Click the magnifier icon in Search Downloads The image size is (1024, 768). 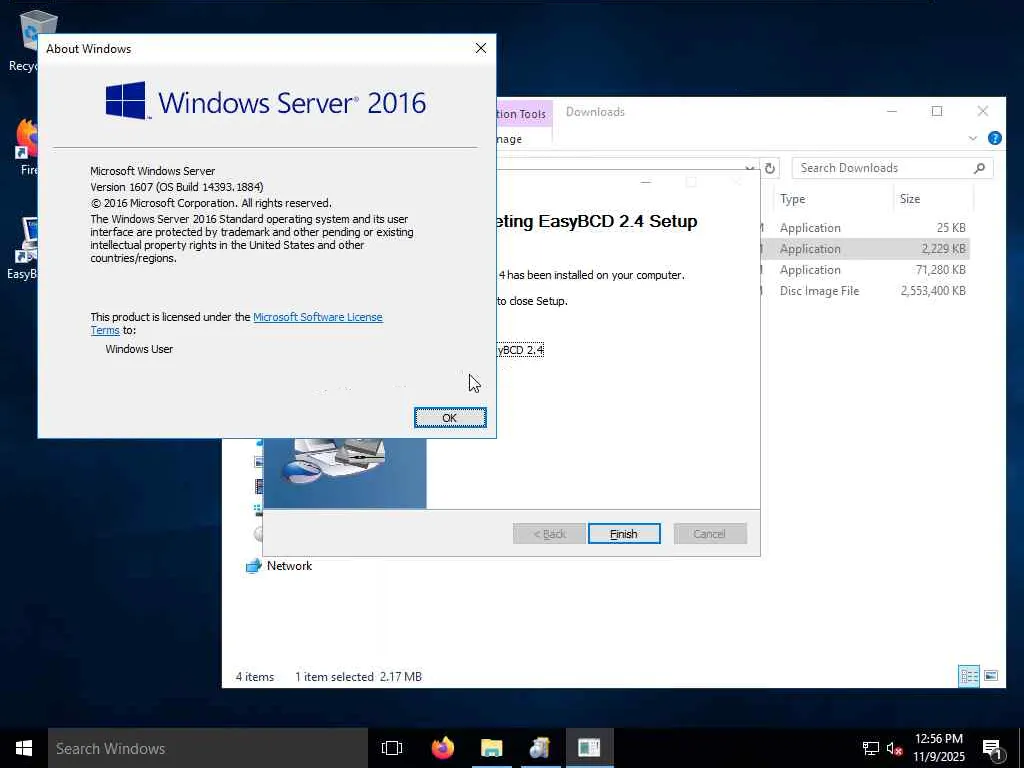[x=979, y=168]
